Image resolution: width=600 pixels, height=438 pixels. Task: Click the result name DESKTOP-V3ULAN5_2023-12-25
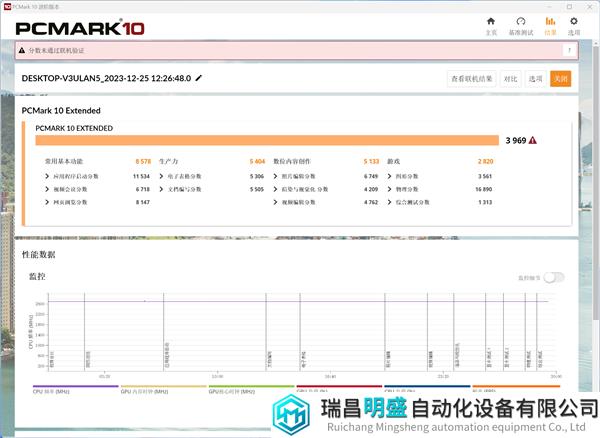[x=106, y=78]
